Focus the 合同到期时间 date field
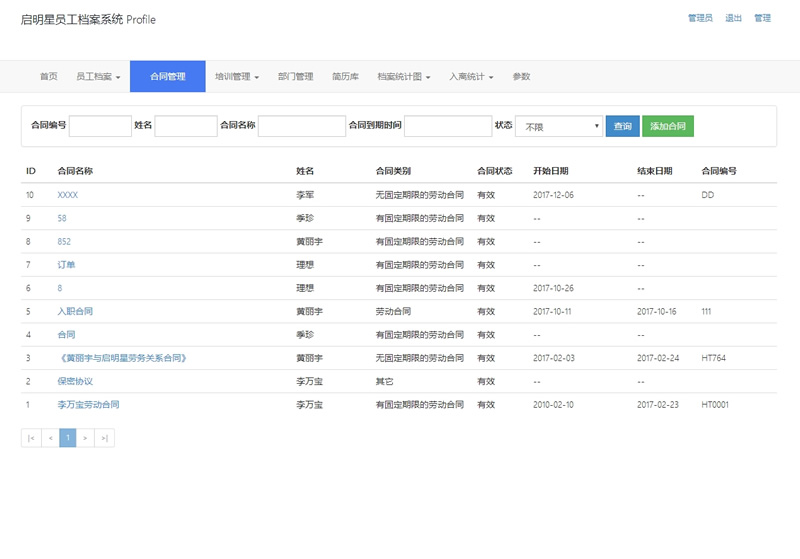Viewport: 800px width, 559px height. tap(447, 126)
